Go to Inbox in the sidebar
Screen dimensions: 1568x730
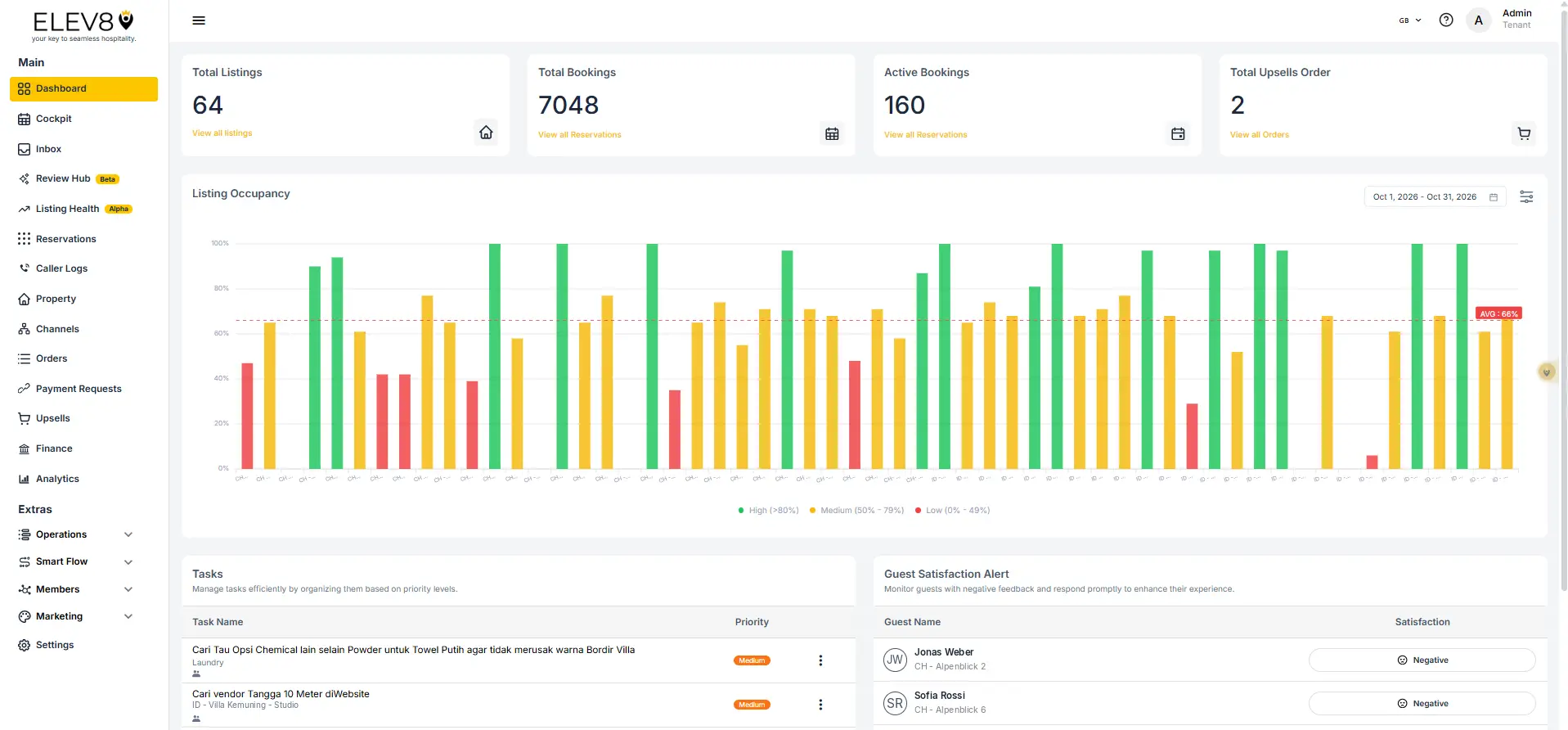click(x=83, y=149)
